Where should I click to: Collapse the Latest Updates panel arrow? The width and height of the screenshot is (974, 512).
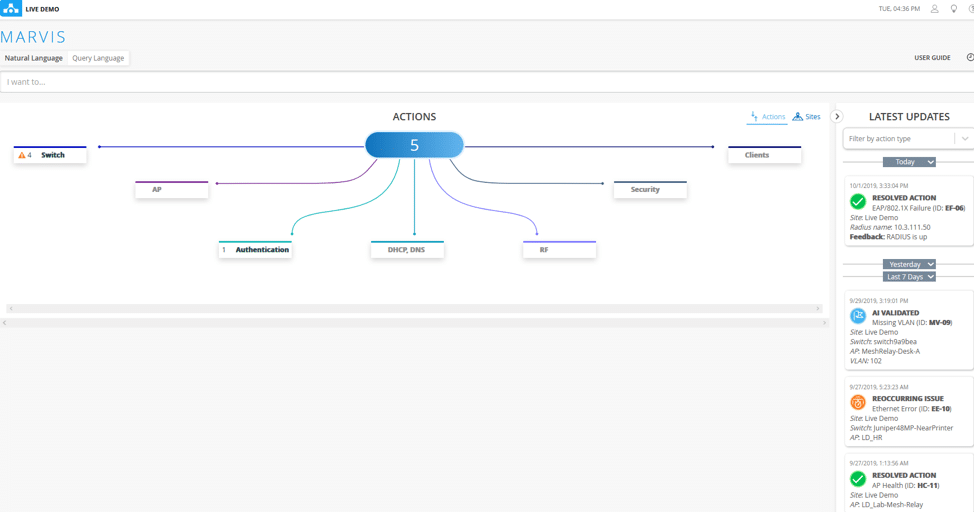click(x=837, y=117)
